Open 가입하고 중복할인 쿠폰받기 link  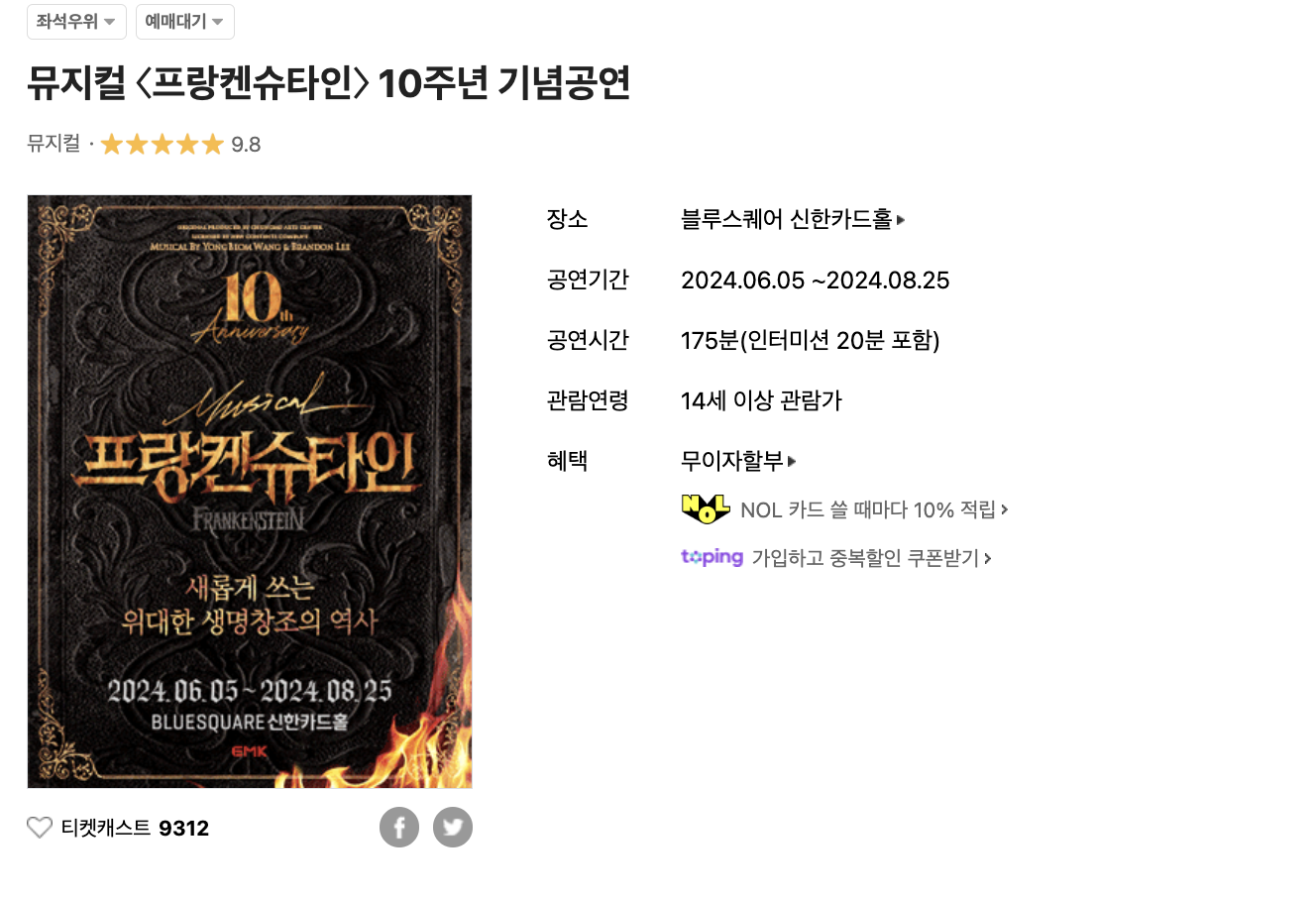pos(865,558)
